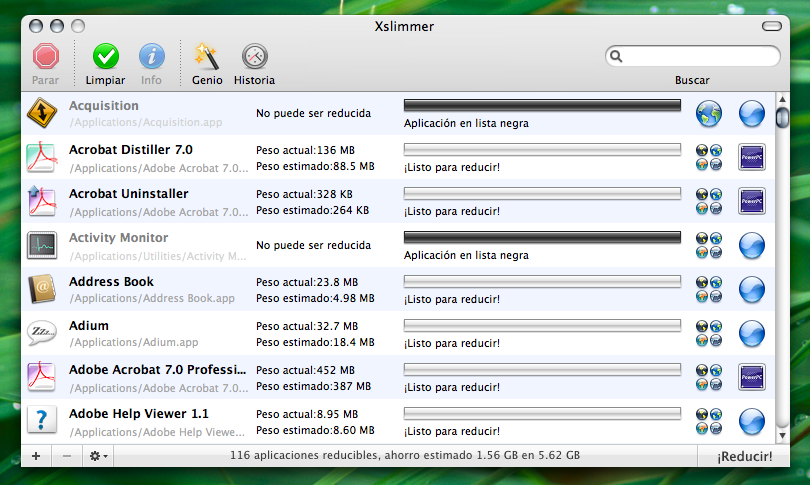Click the languages icon for Address Book
This screenshot has height=485, width=810.
point(709,289)
